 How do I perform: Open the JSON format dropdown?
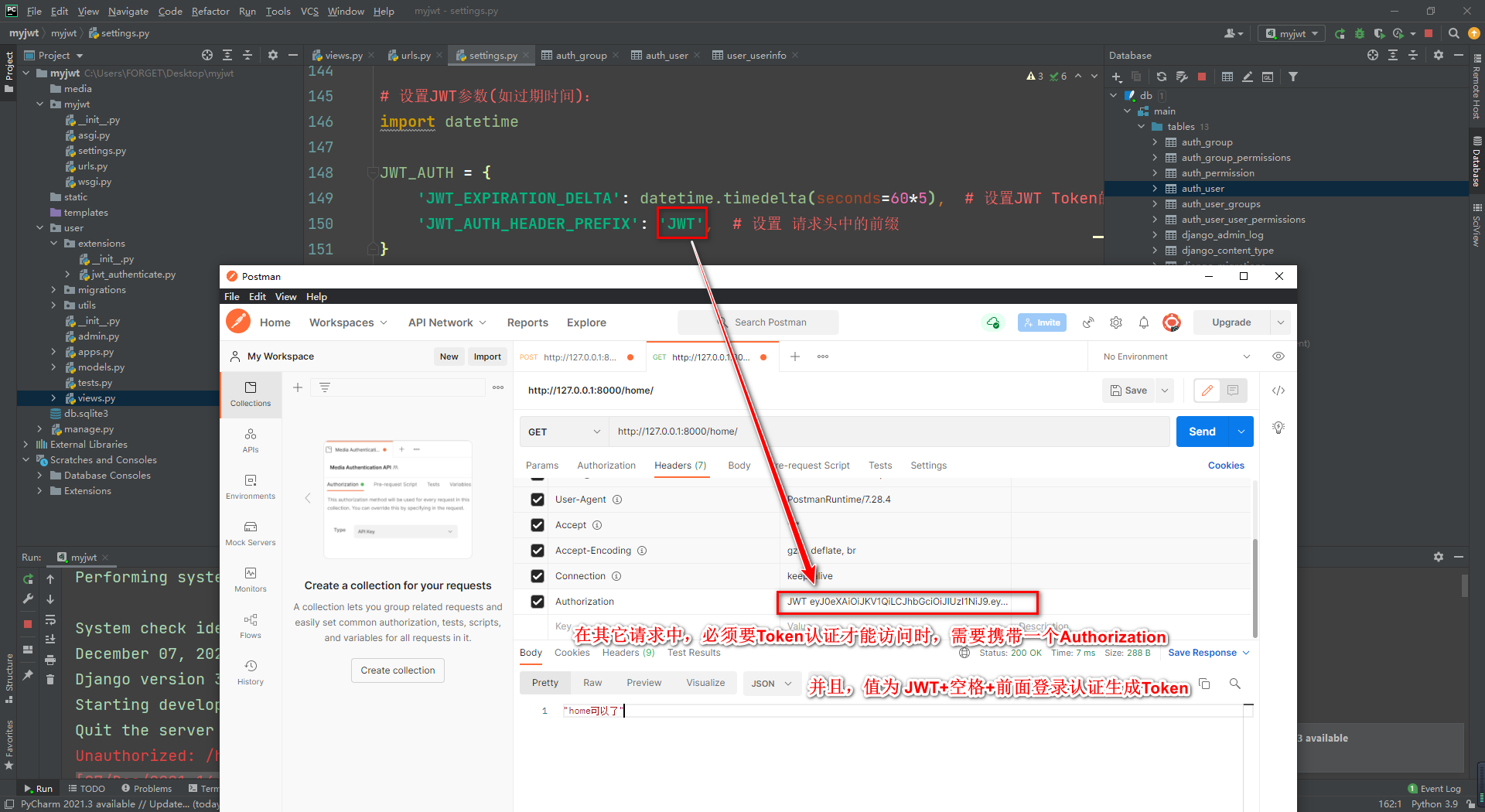(x=771, y=684)
